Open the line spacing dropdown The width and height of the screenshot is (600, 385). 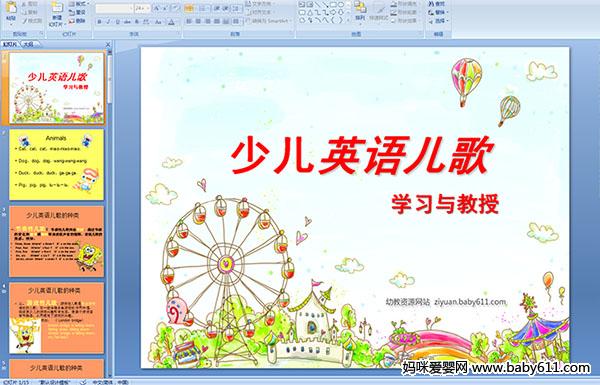coord(237,8)
